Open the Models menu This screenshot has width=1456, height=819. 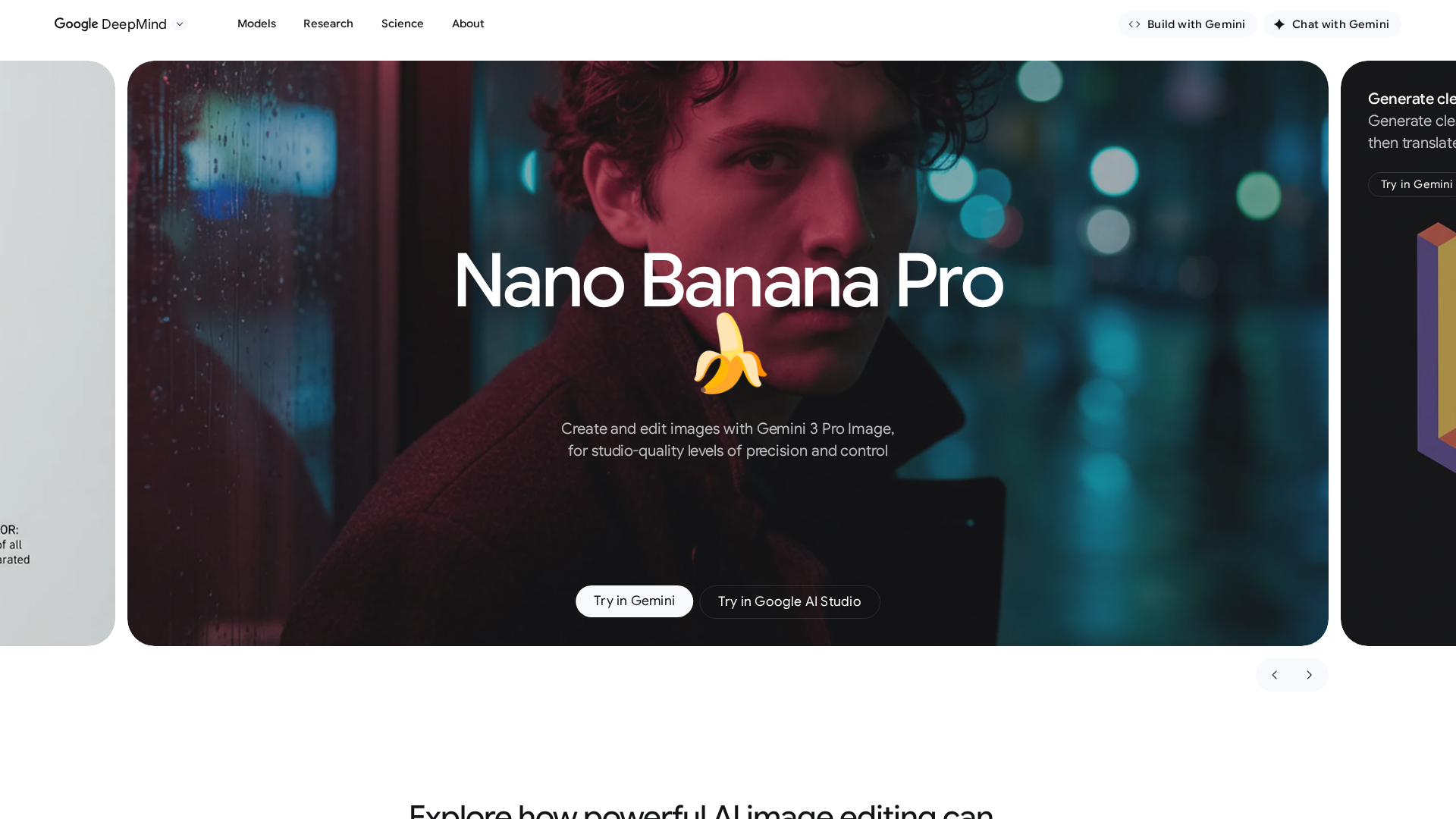[256, 24]
